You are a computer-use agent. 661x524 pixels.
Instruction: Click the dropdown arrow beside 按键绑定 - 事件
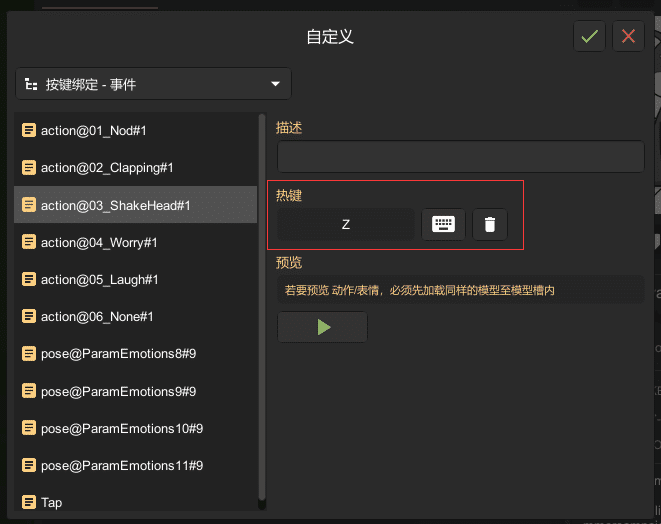(x=275, y=84)
